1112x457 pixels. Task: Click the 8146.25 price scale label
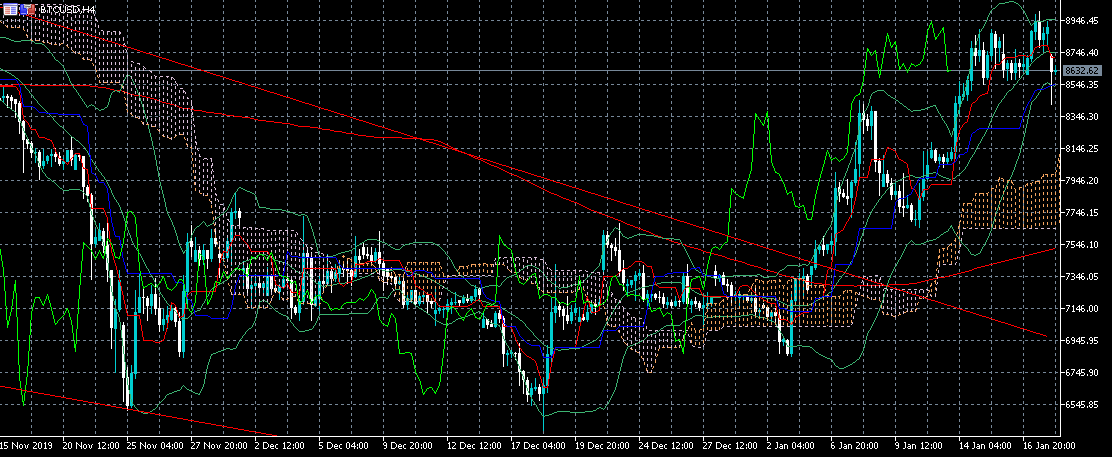coord(1082,148)
